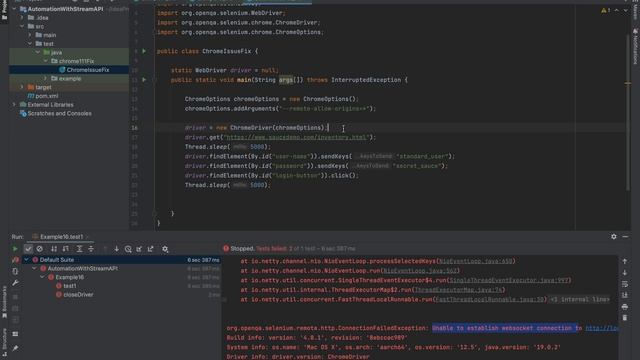
Task: Expand all test tree nodes
Action: click(x=80, y=249)
